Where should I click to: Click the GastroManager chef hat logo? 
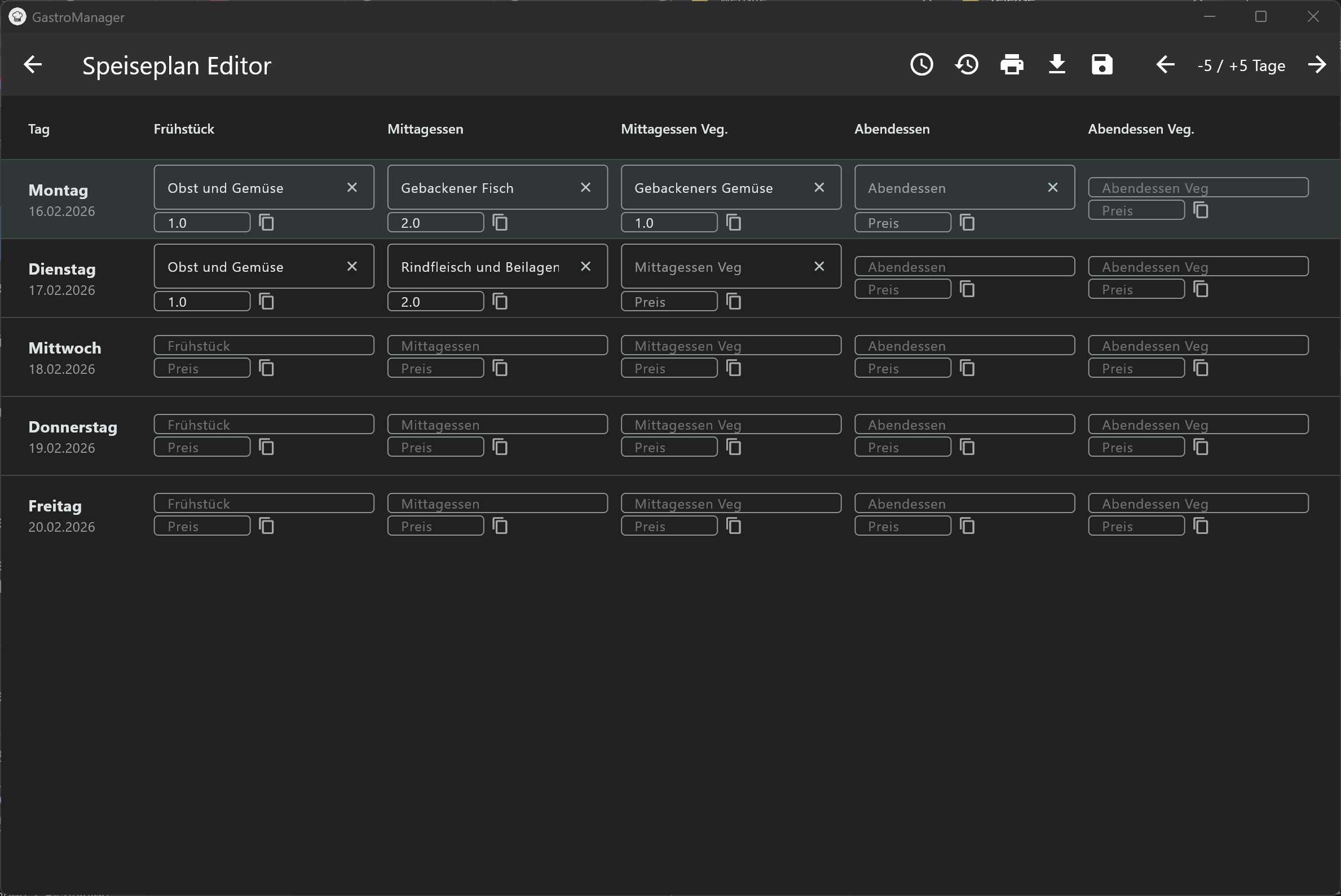point(17,16)
